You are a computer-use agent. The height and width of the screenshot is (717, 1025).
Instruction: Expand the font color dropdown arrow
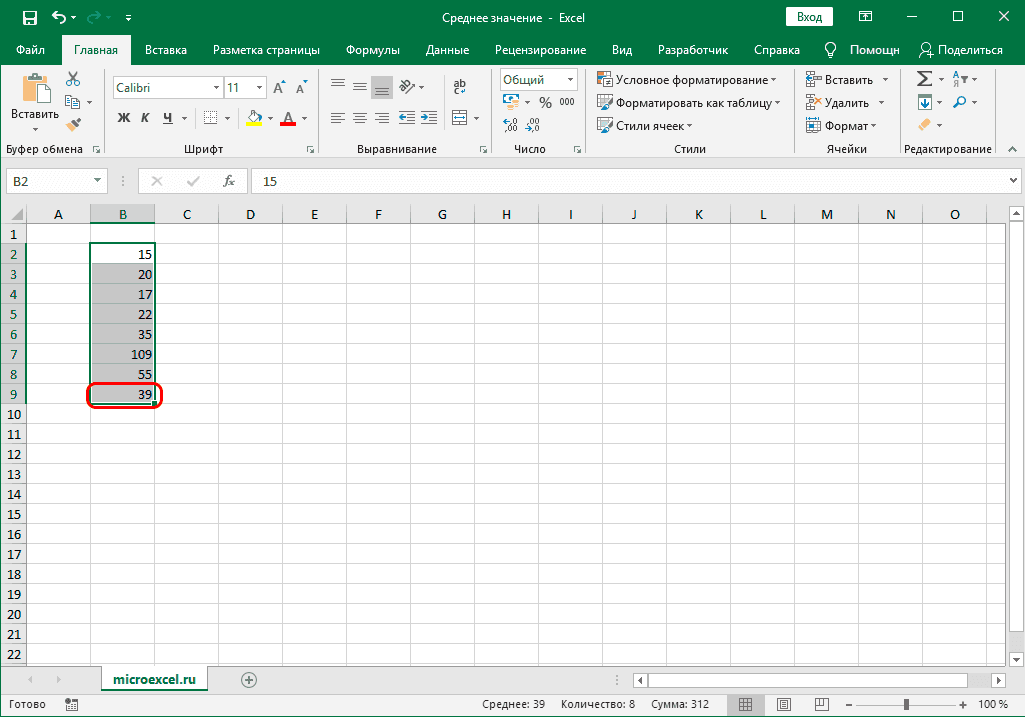click(304, 118)
